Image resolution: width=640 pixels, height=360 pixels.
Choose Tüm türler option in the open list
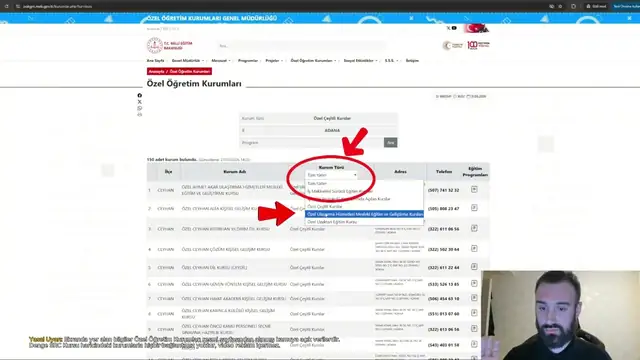364,183
